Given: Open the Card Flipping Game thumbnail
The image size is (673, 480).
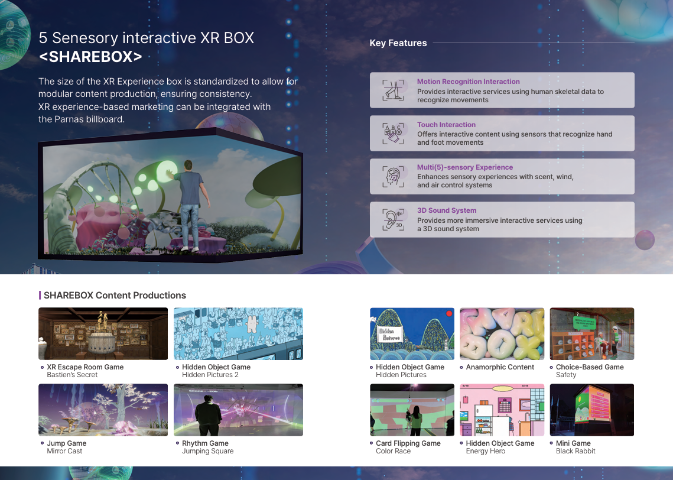Looking at the screenshot, I should (412, 410).
